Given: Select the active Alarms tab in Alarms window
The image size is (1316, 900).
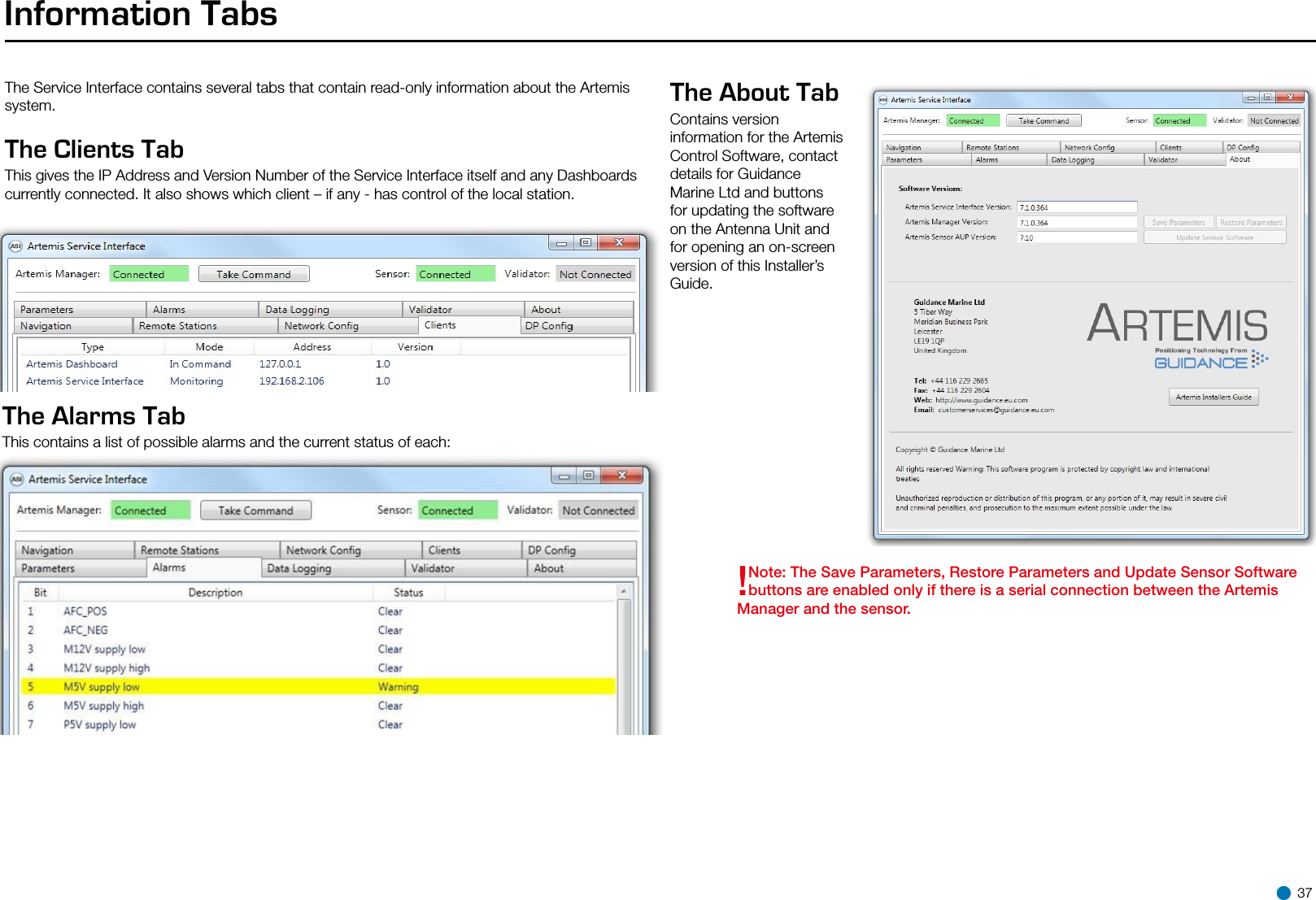Looking at the screenshot, I should pyautogui.click(x=204, y=567).
